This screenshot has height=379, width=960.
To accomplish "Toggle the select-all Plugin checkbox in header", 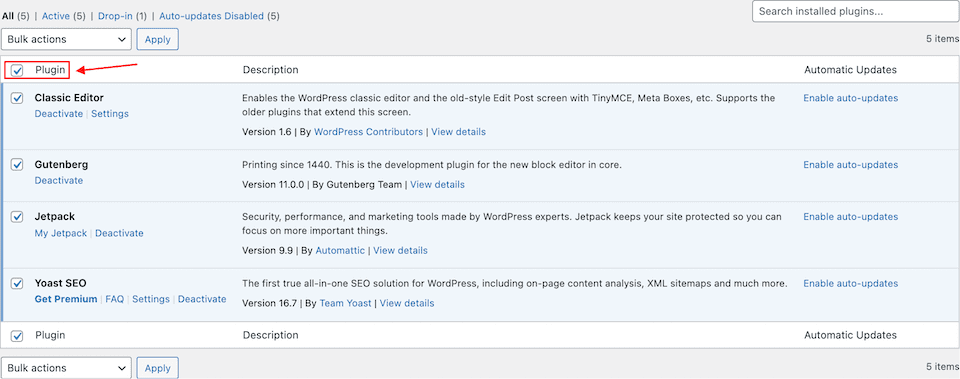I will coord(17,70).
